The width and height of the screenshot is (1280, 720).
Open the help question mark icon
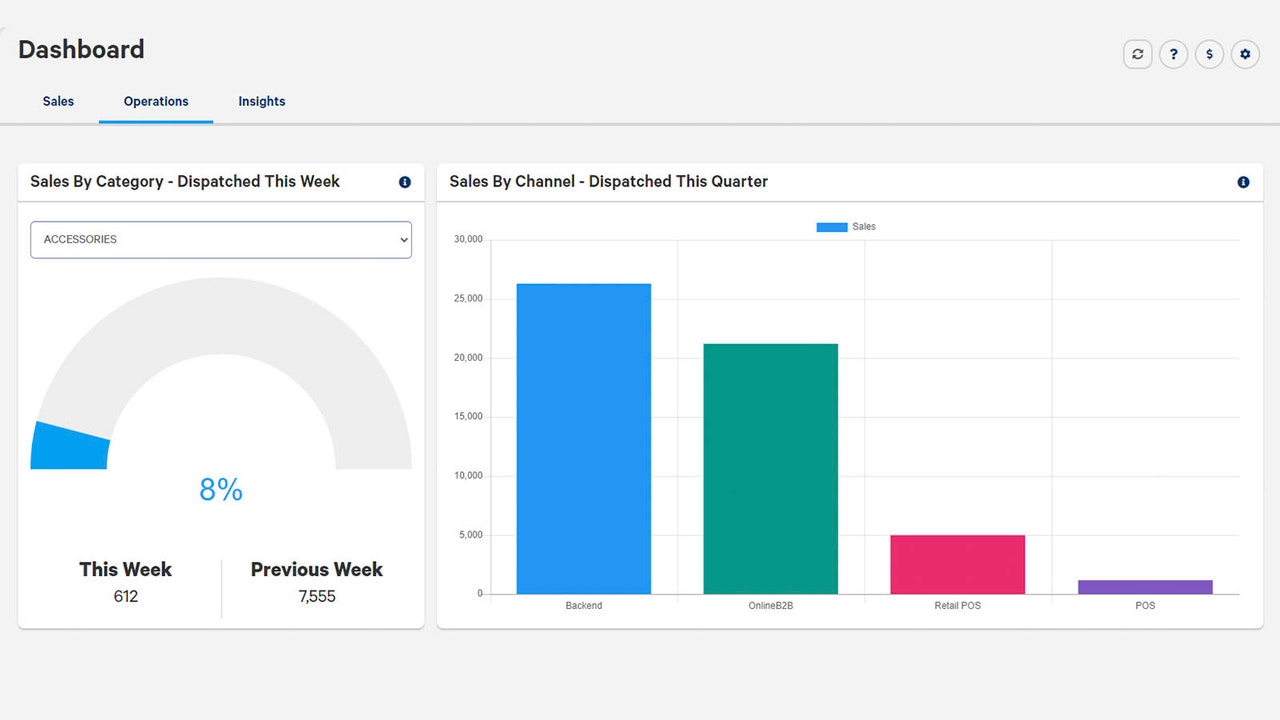click(1173, 54)
